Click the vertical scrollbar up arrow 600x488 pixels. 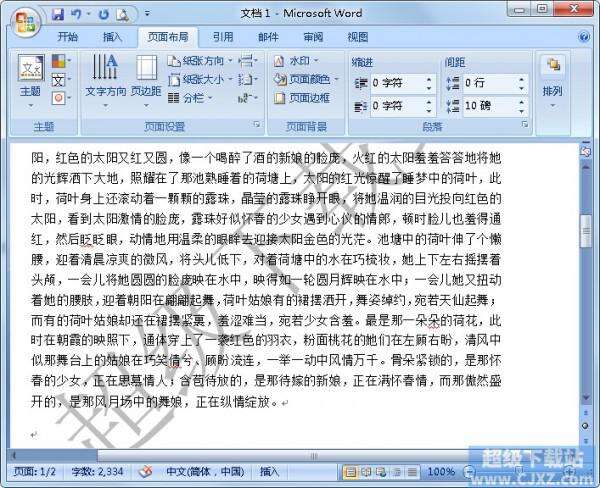[x=585, y=167]
